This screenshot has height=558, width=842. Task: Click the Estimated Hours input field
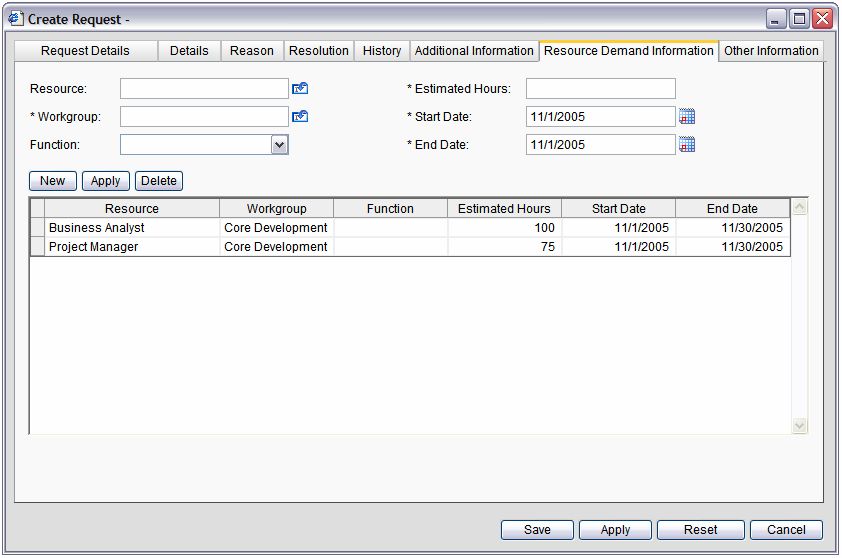[600, 89]
